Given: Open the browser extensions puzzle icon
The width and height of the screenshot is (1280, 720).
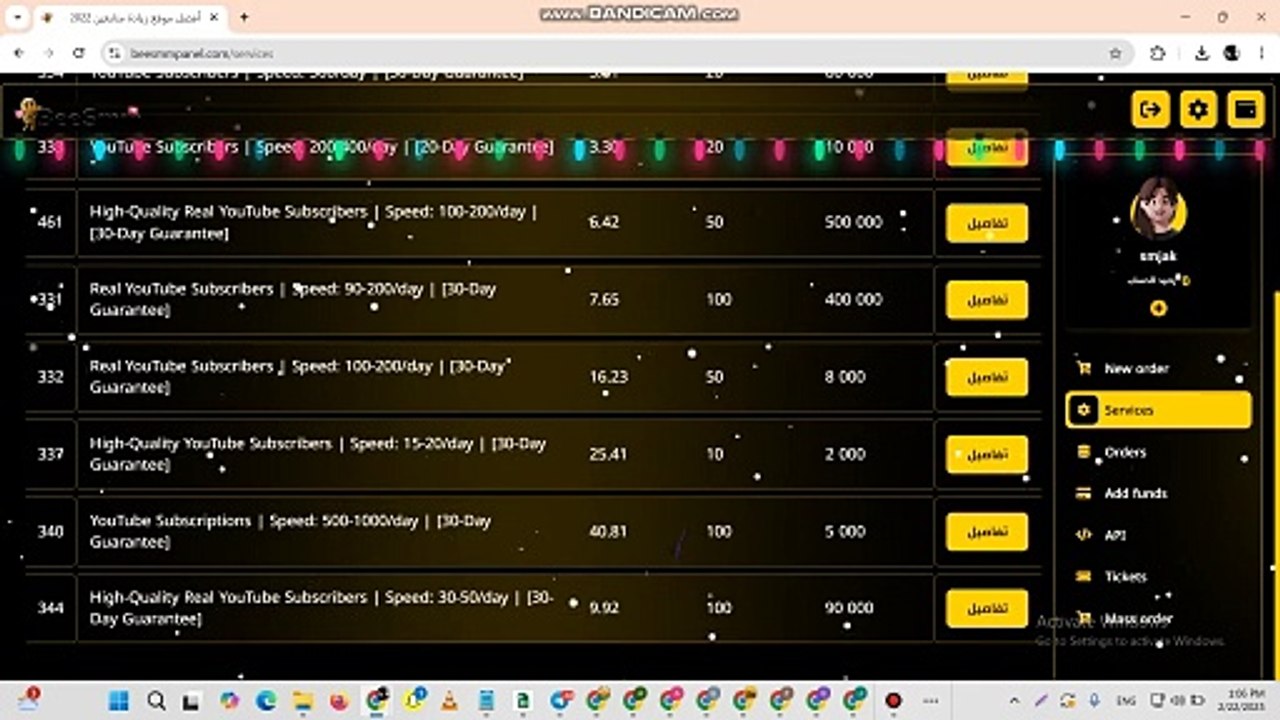Looking at the screenshot, I should [1158, 53].
